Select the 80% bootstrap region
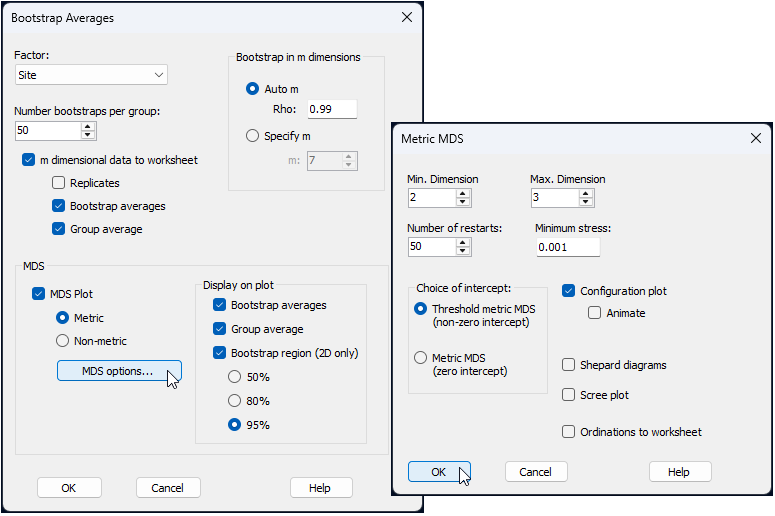 pos(235,401)
